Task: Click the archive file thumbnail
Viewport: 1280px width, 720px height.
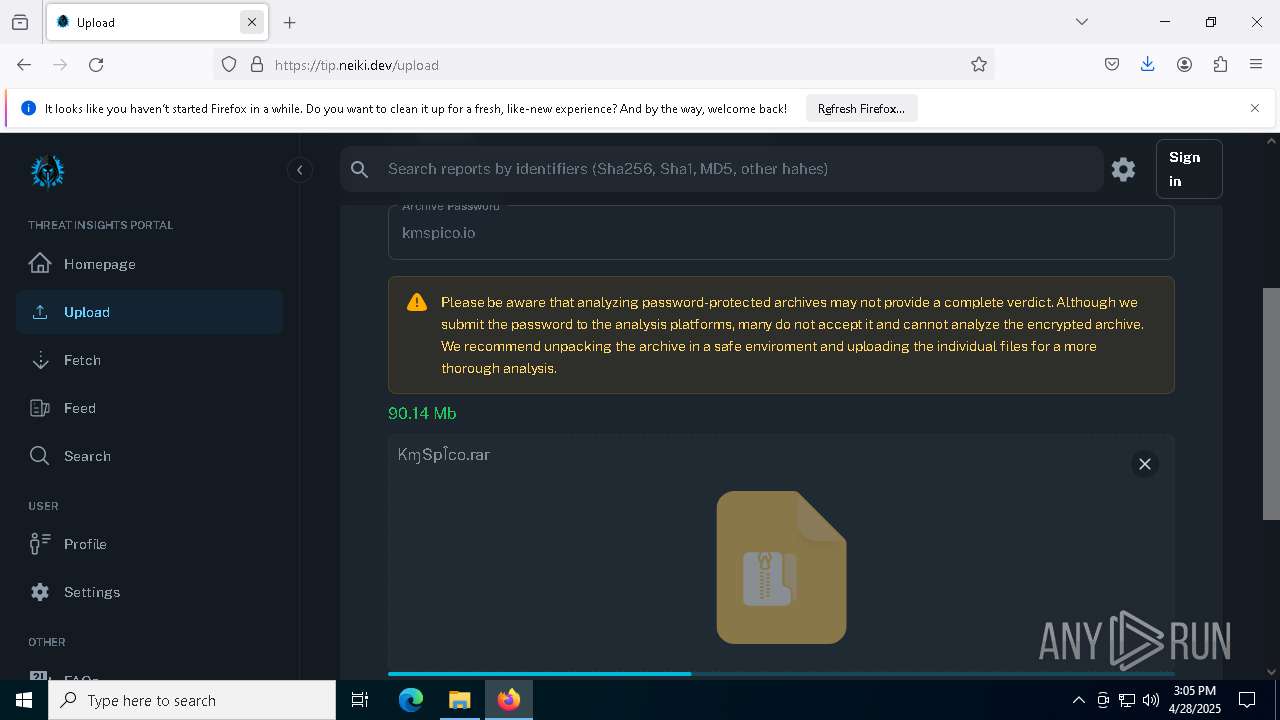Action: (x=781, y=567)
